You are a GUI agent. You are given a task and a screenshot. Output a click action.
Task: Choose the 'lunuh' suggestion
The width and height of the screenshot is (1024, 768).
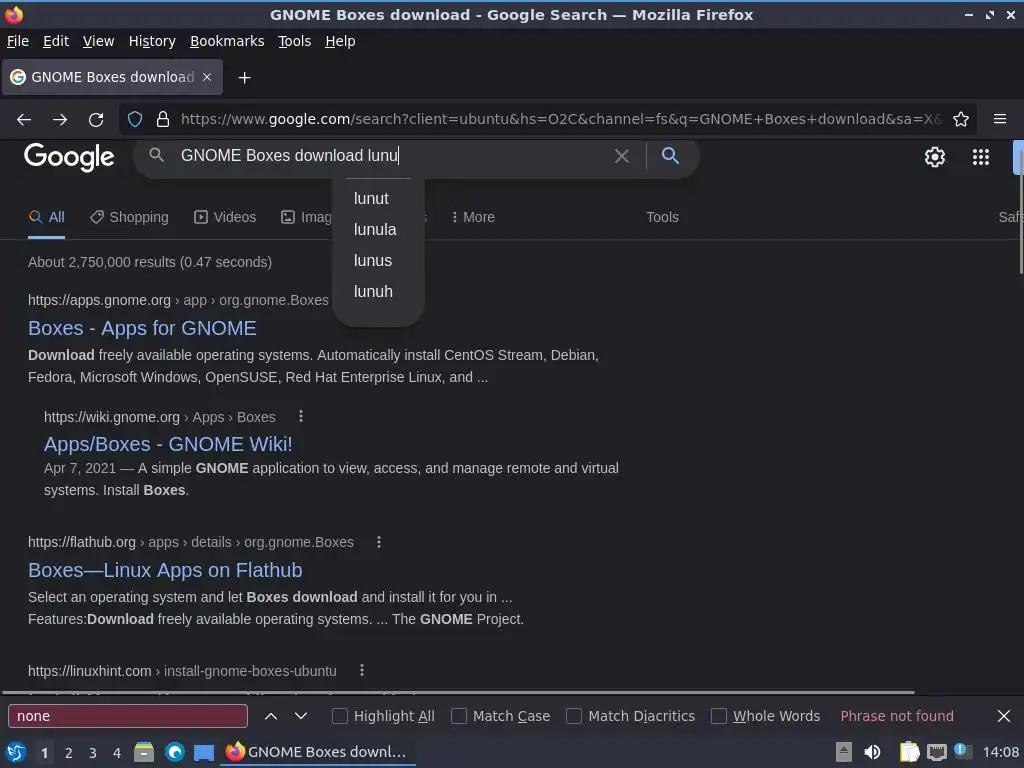click(373, 292)
